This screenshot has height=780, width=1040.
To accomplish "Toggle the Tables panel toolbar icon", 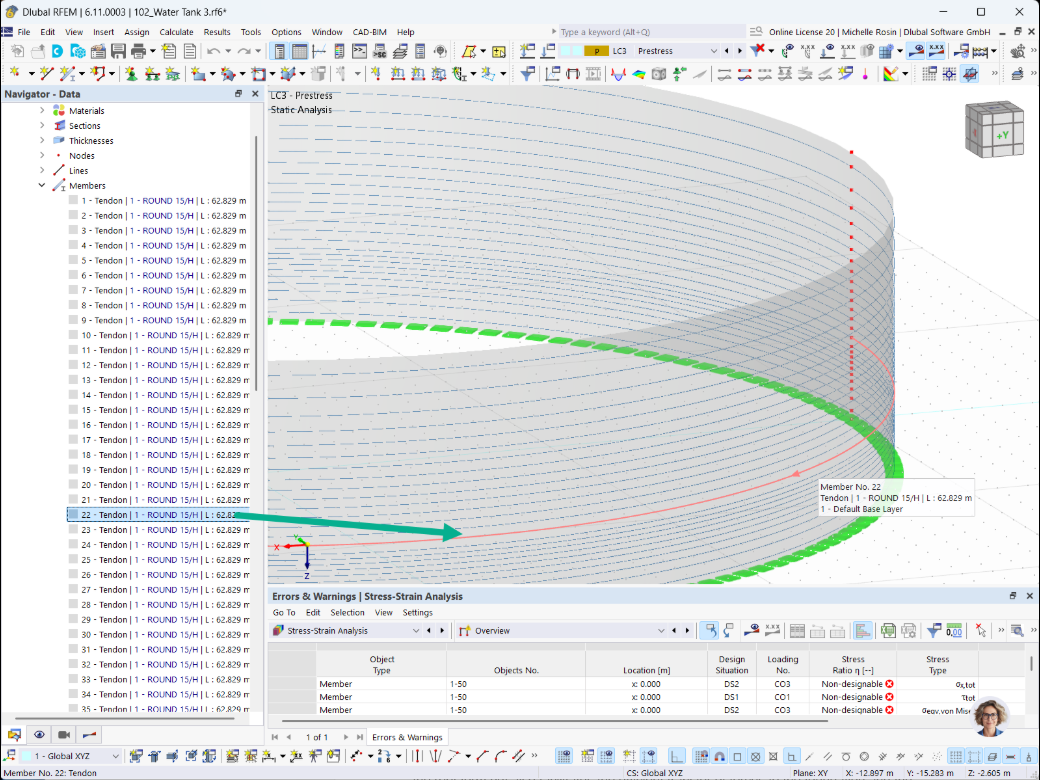I will 299,51.
